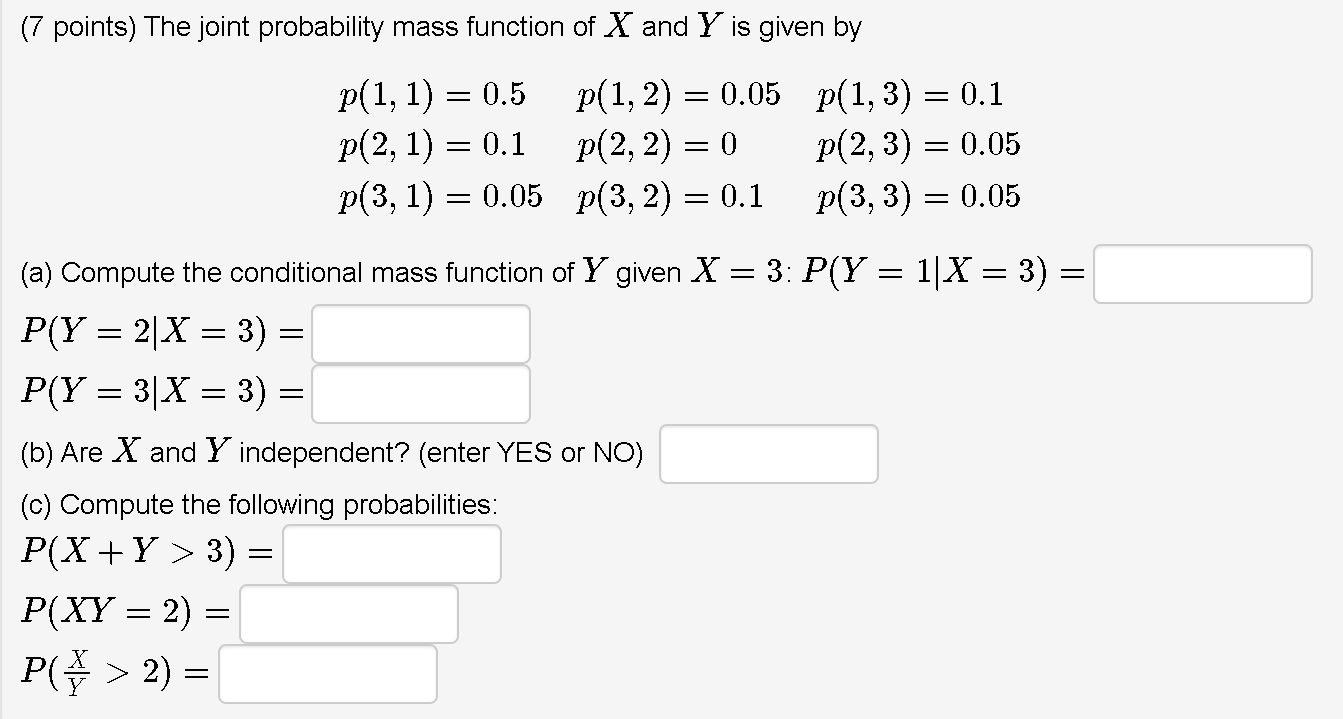Click the answer box for P(Y = 3|X = 3)

point(420,392)
